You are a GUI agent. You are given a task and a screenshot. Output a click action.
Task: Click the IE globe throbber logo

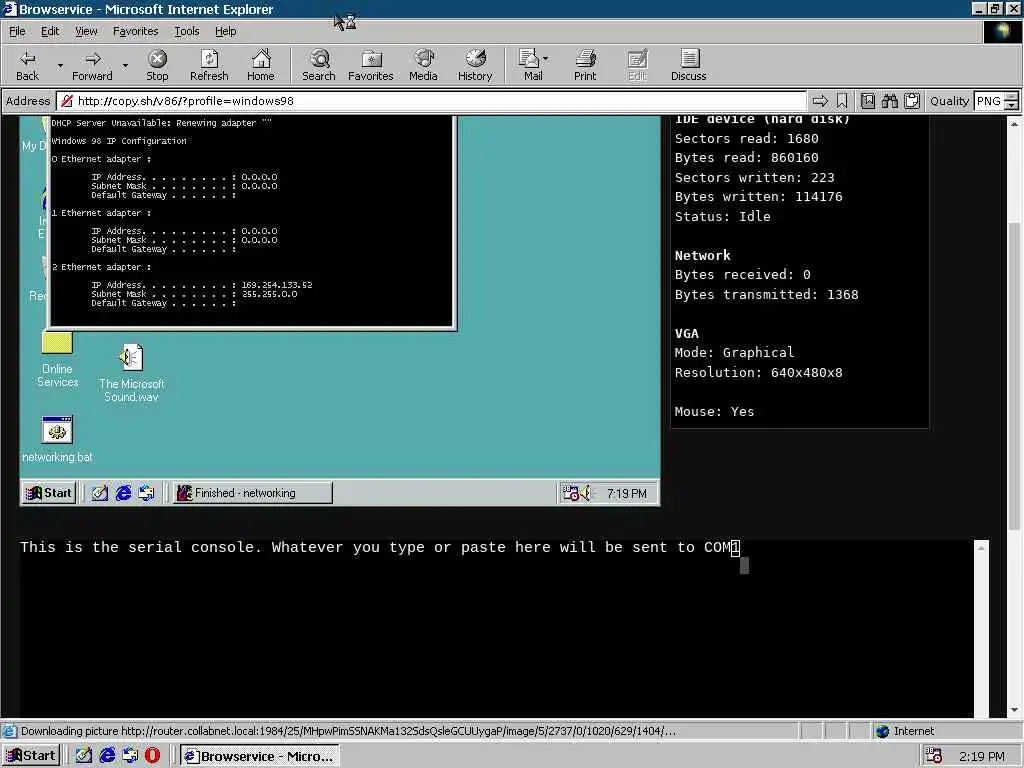(1002, 32)
